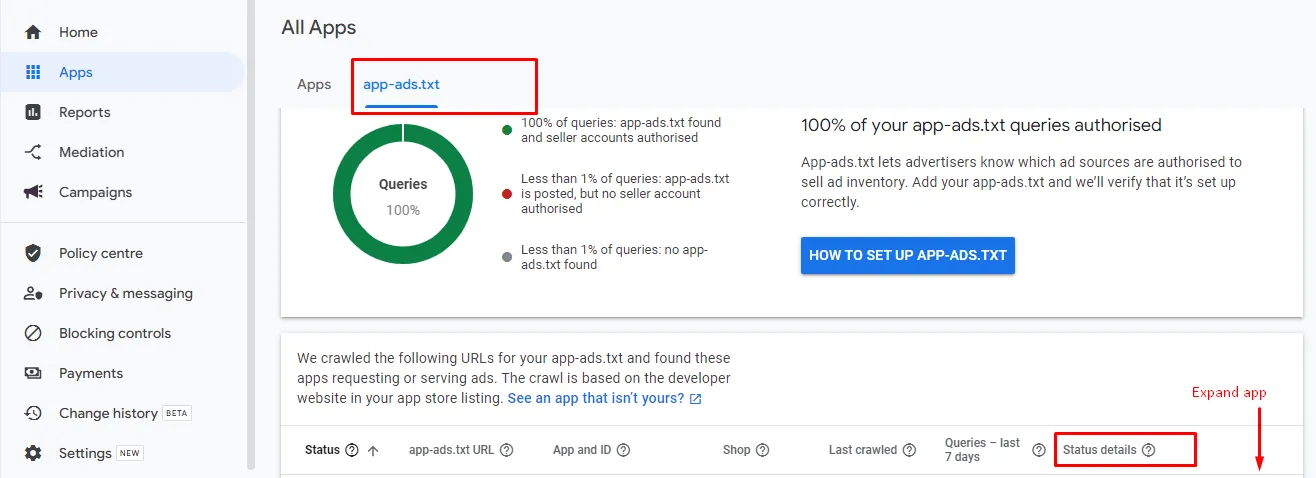Click help icon beside Last crawled
Image resolution: width=1316 pixels, height=478 pixels.
coord(909,450)
